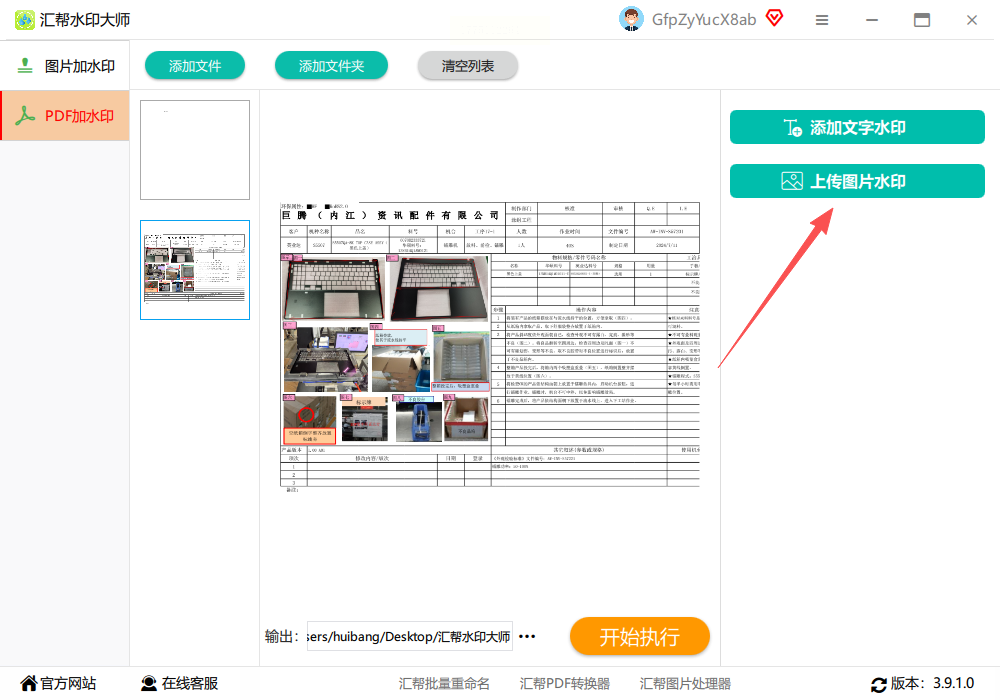This screenshot has height=700, width=1000.
Task: Select the second page thumbnail with photos
Action: [x=195, y=270]
